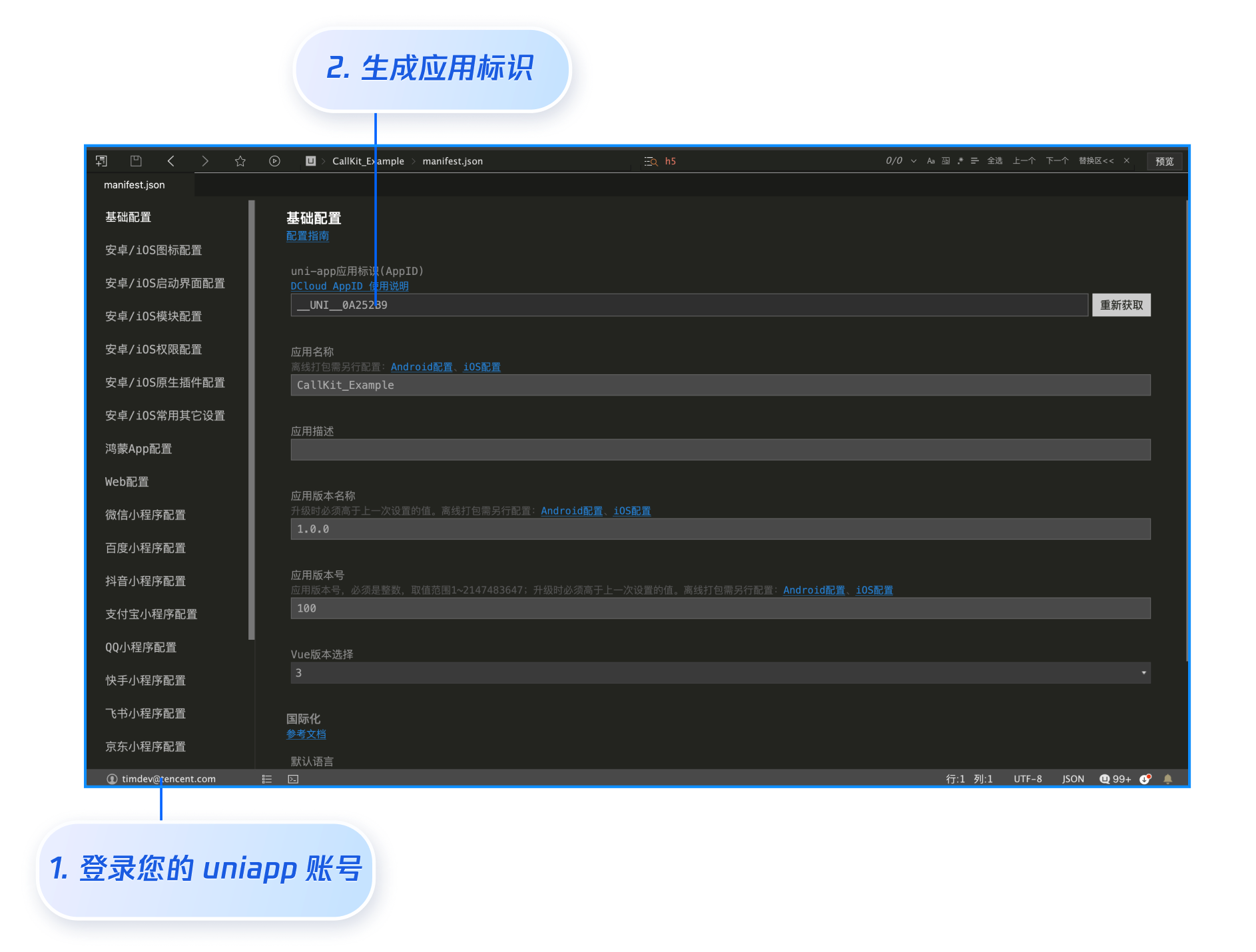1256x952 pixels.
Task: Click the AppID input field
Action: coord(689,305)
